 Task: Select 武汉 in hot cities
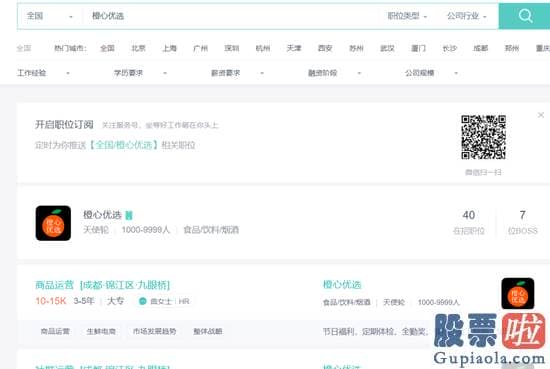(388, 48)
